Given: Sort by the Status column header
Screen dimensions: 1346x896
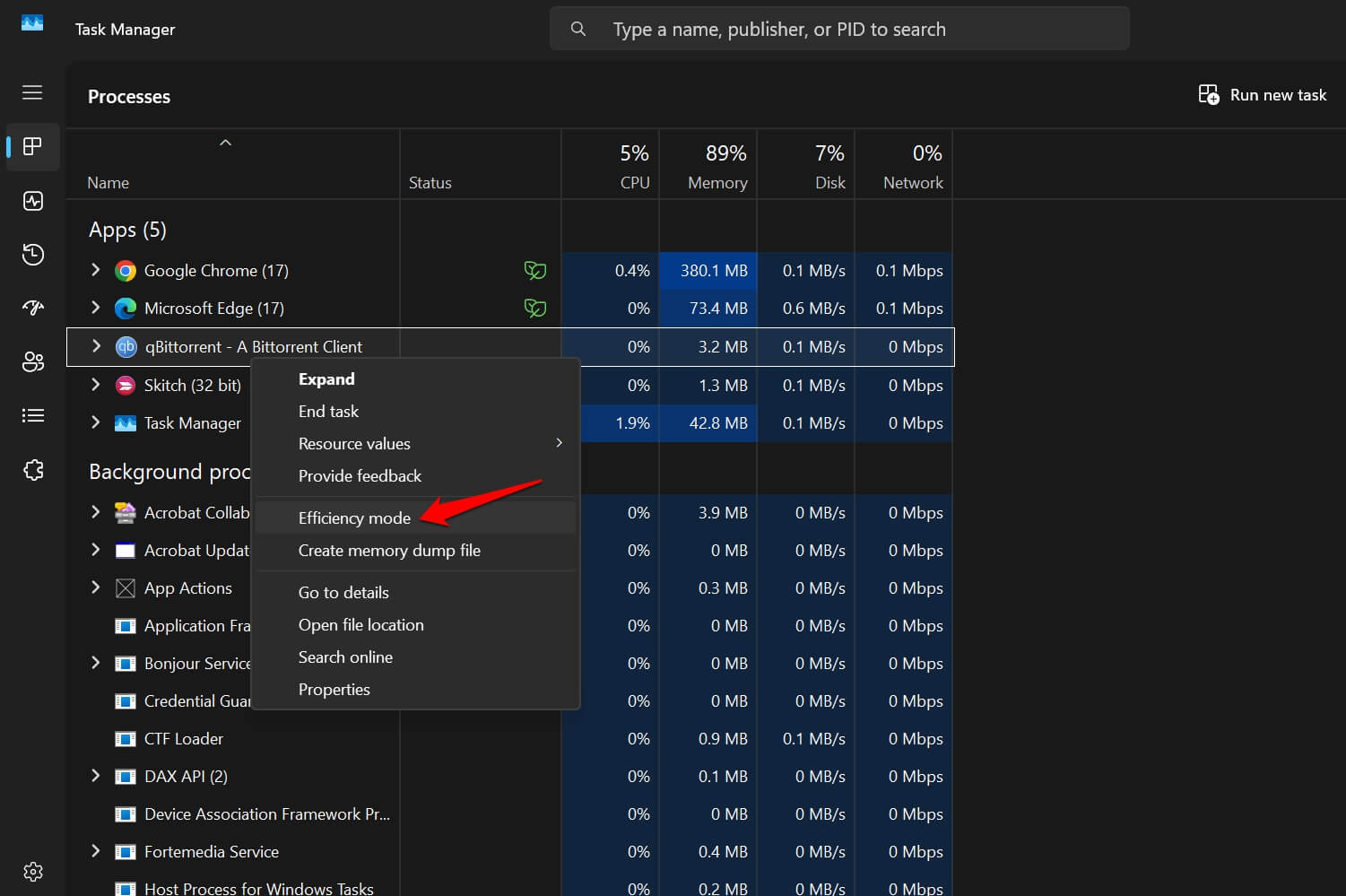Looking at the screenshot, I should point(481,164).
